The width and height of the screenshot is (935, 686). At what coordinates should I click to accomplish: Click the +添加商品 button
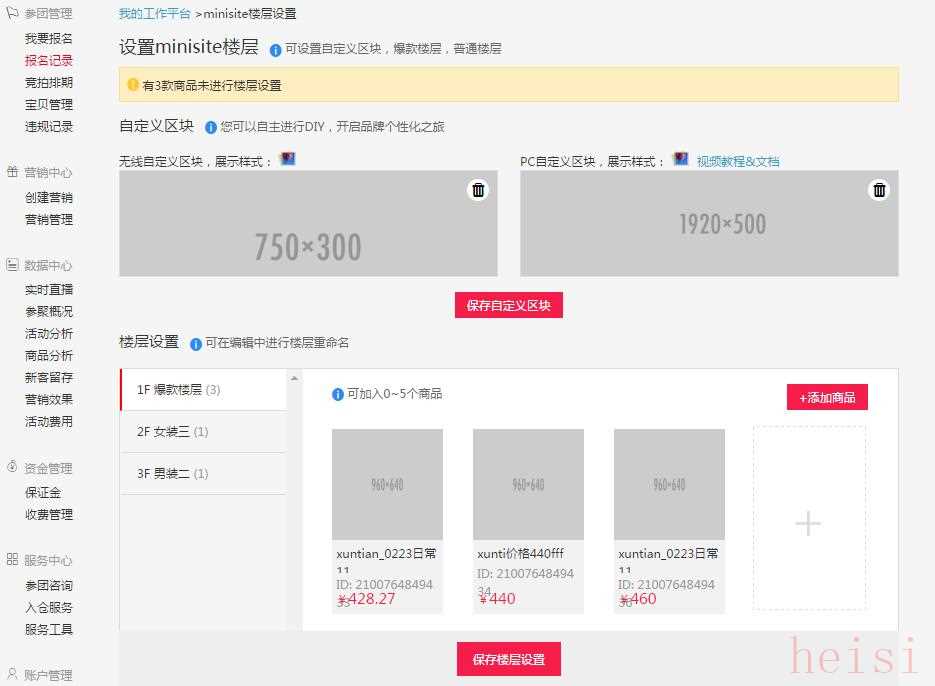827,397
